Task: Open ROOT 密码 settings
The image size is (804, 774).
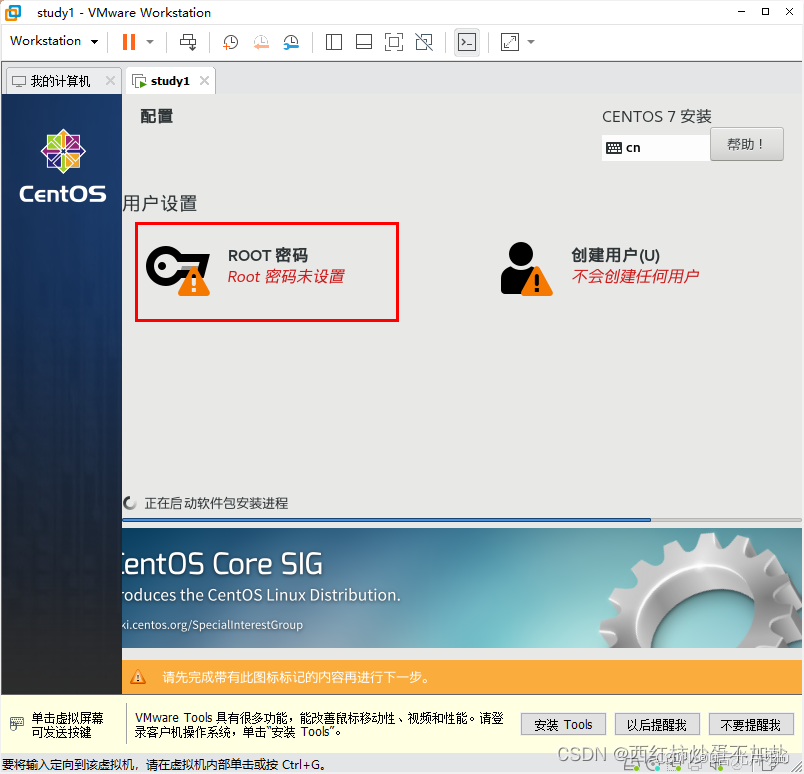Action: [x=267, y=272]
